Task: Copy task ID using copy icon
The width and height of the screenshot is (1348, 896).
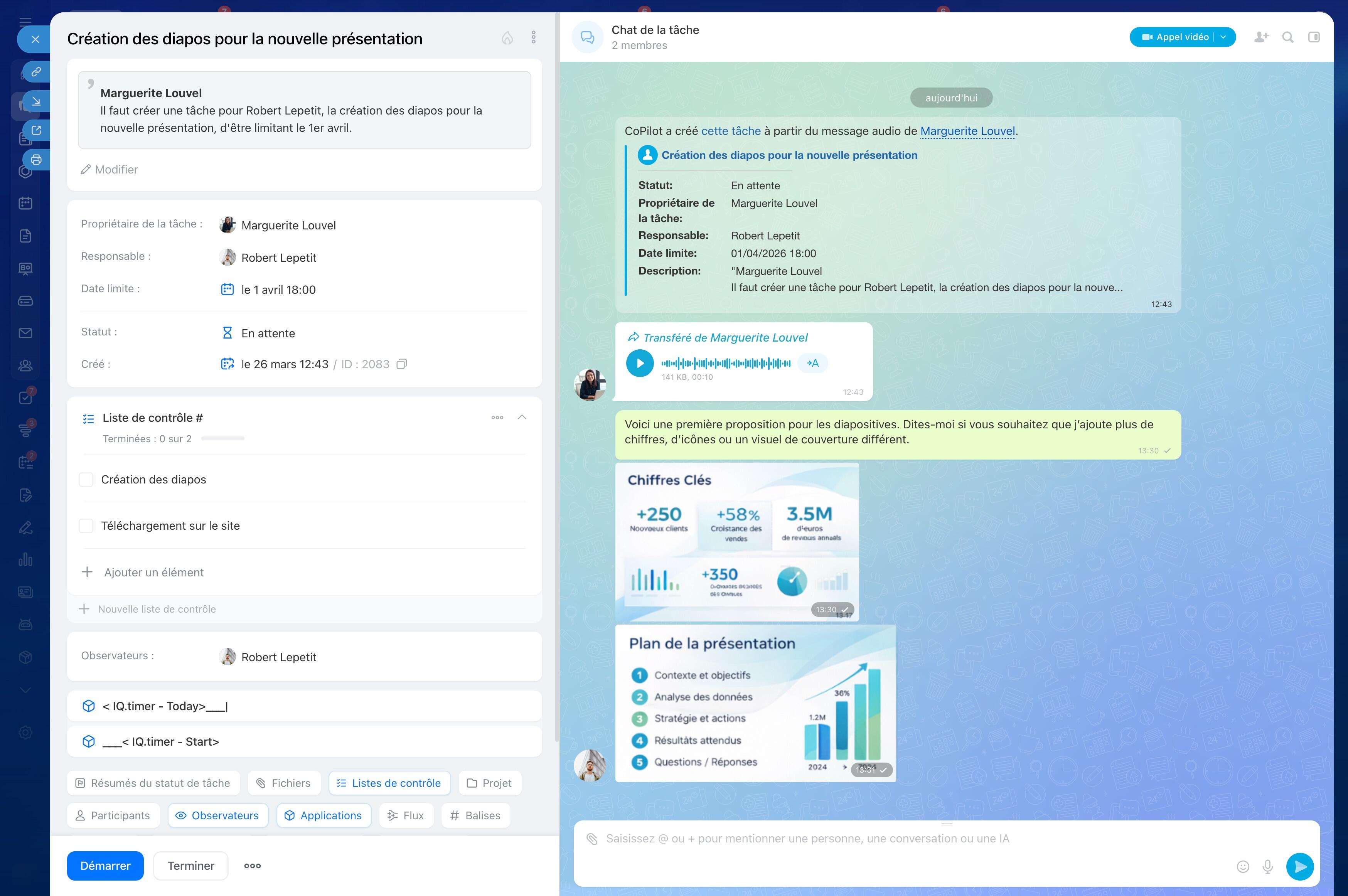Action: 402,364
